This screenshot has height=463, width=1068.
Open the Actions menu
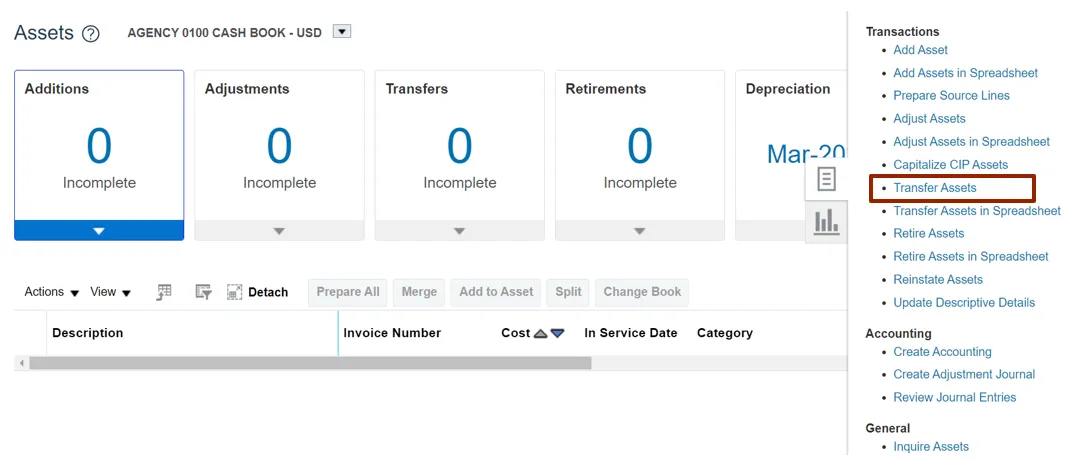tap(51, 292)
